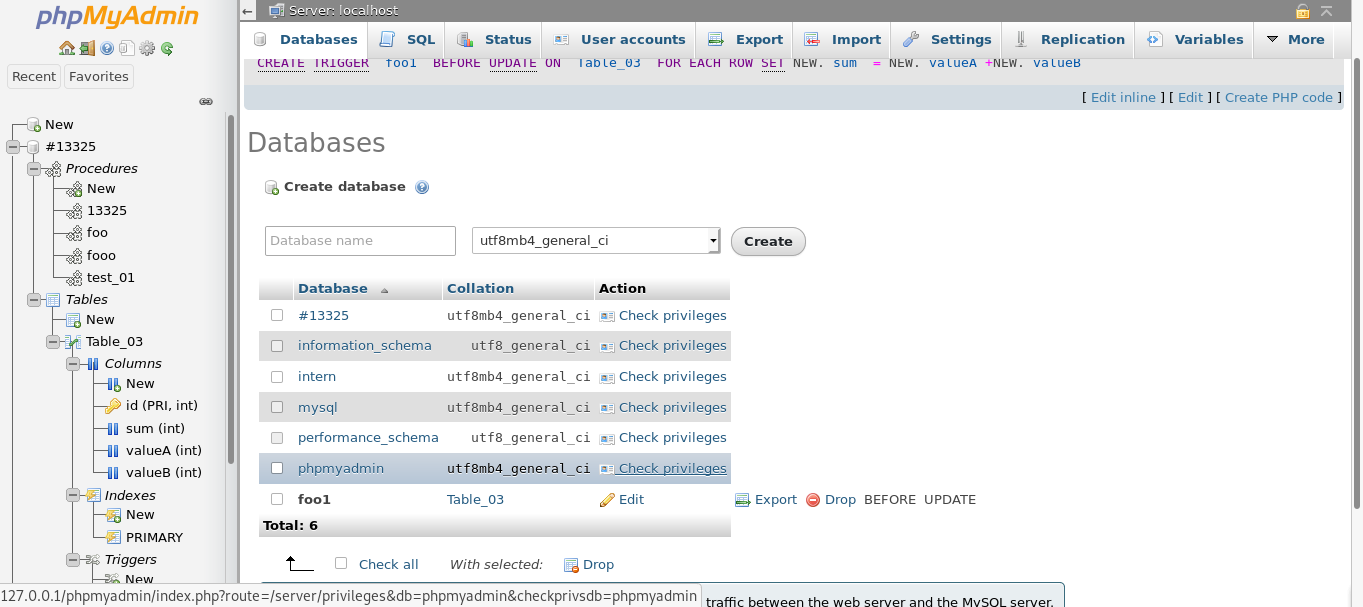Reload navigation panel green arrow icon

click(167, 48)
